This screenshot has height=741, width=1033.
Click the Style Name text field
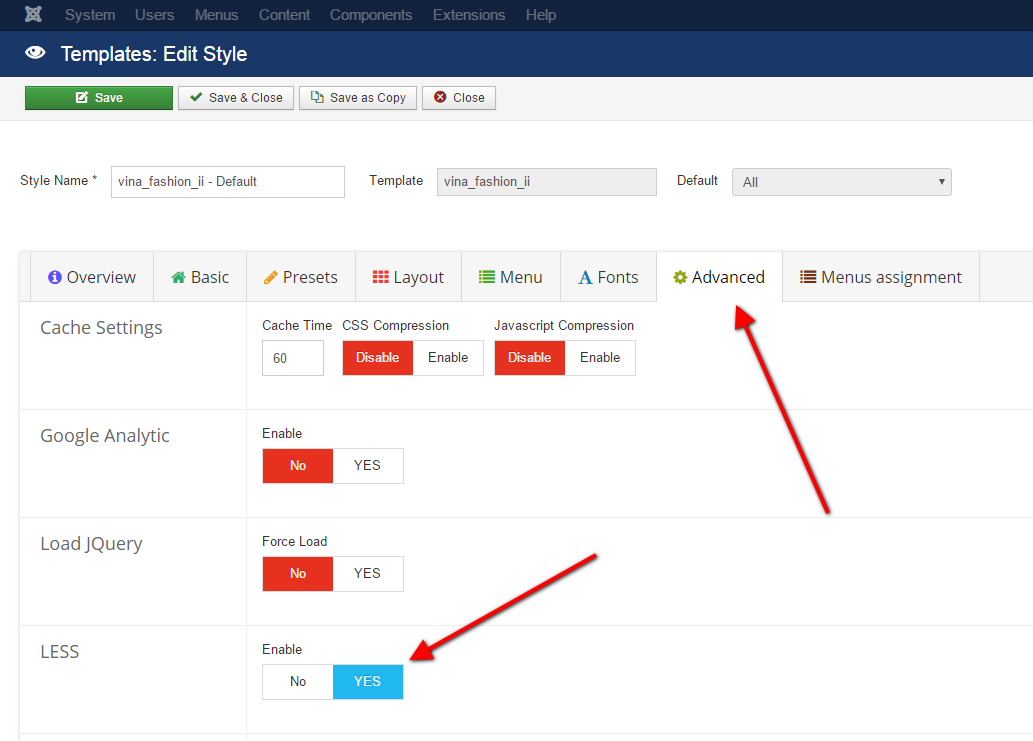click(227, 182)
